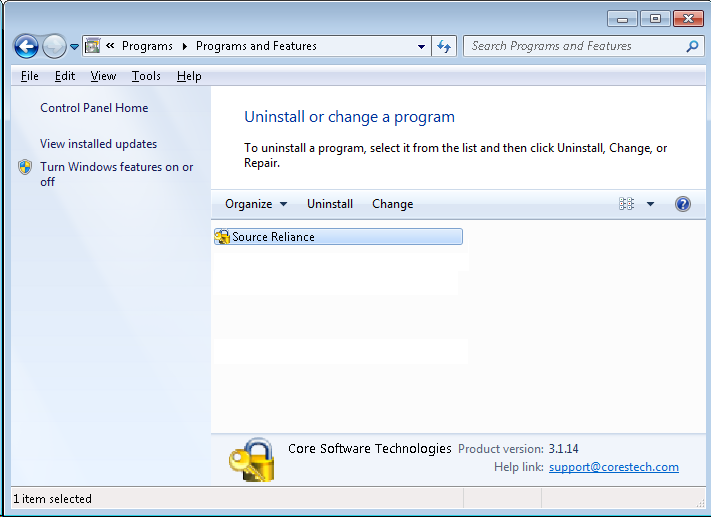Change view using the views icon
Screen dimensions: 711x517
tap(626, 204)
